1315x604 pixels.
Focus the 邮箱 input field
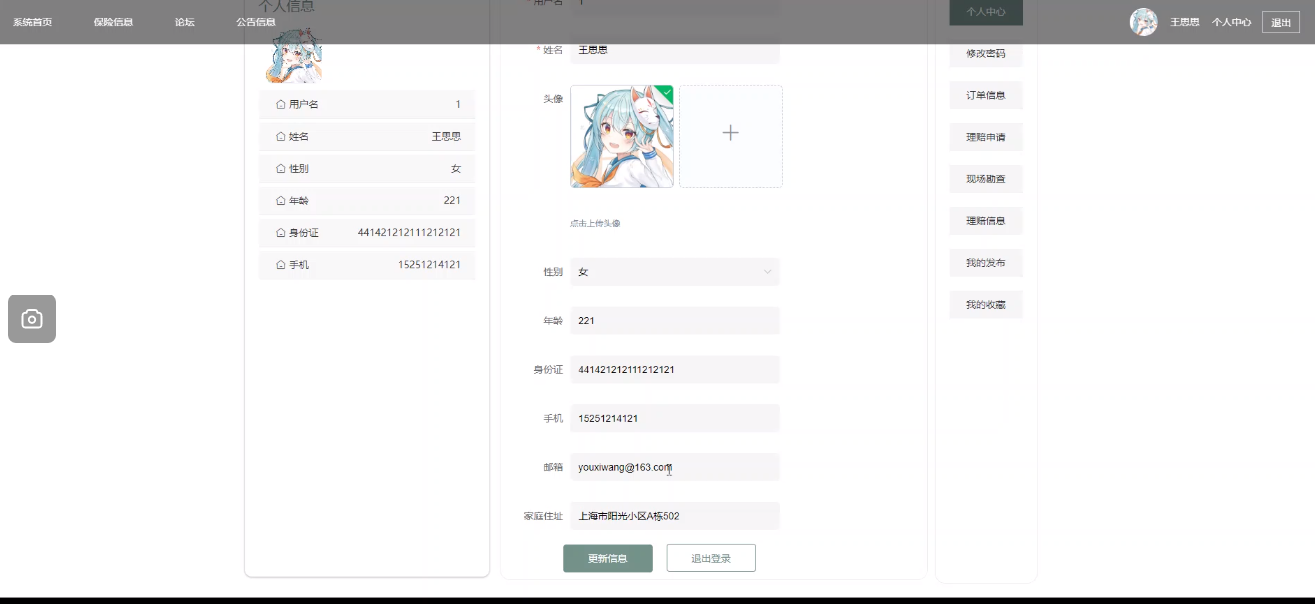[x=675, y=467]
